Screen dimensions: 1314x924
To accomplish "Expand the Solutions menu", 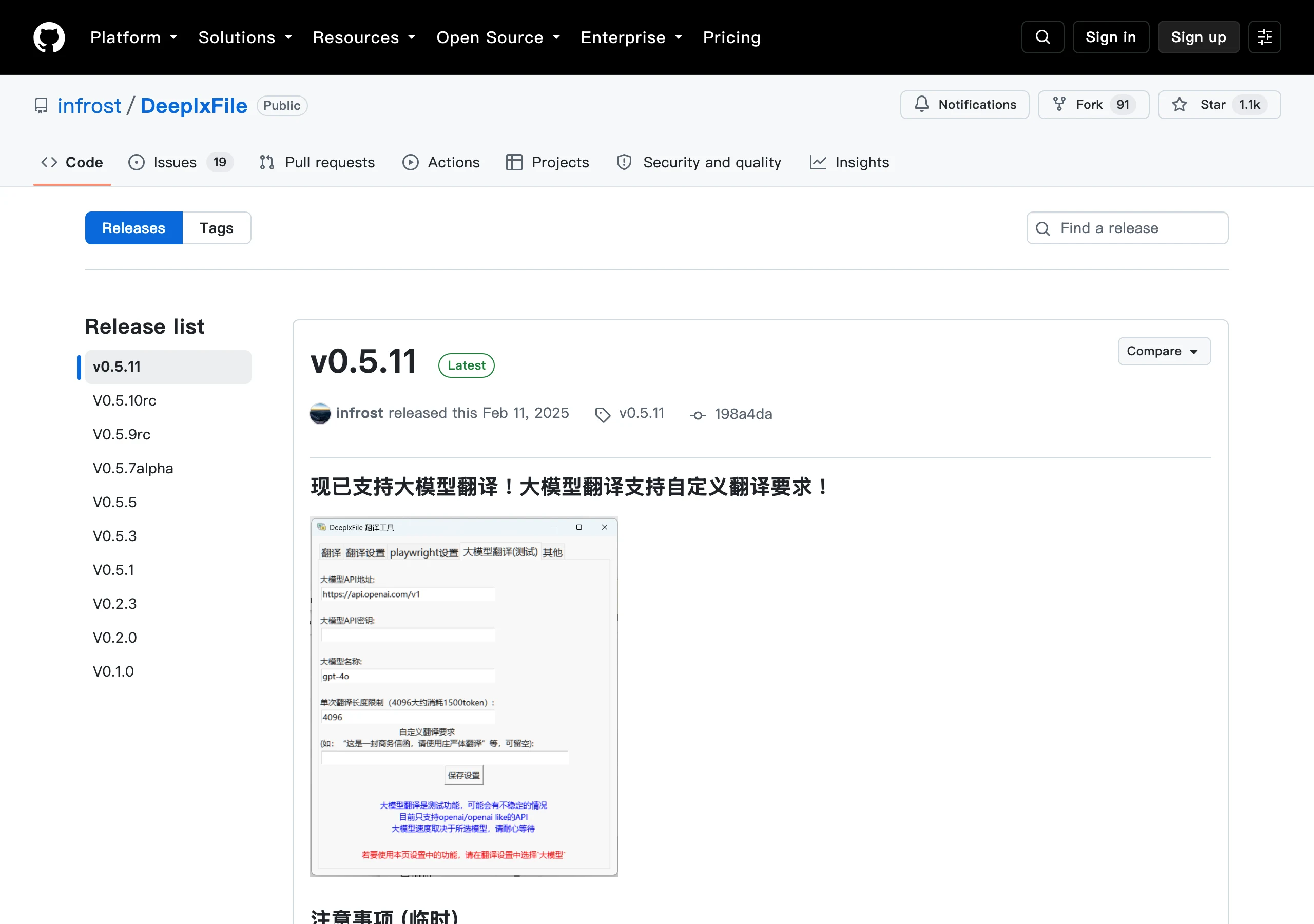I will (x=245, y=37).
